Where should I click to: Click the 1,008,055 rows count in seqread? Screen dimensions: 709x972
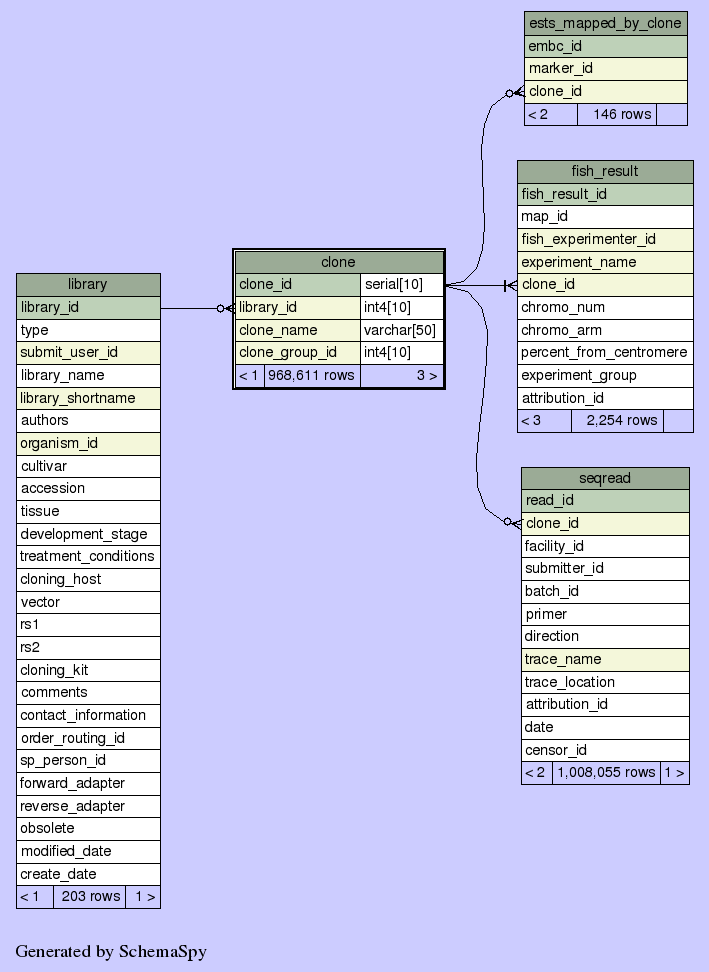(605, 772)
